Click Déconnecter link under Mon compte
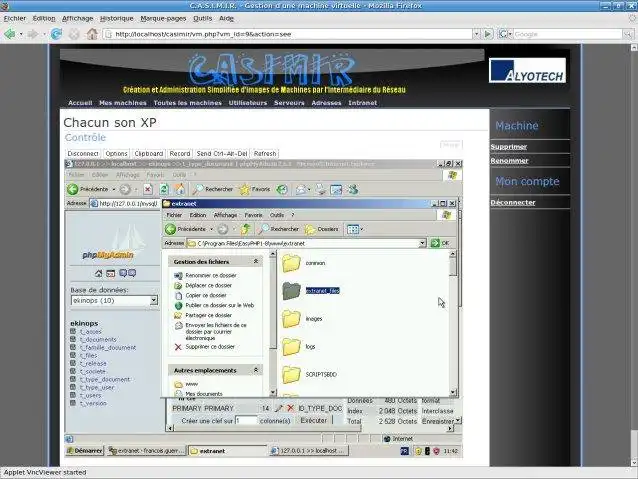The height and width of the screenshot is (479, 638). coord(513,203)
